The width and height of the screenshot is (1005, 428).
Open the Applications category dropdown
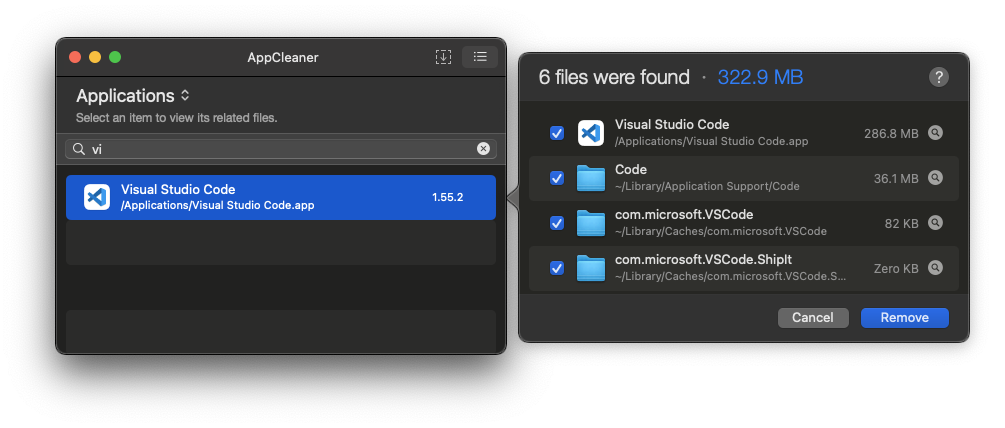tap(133, 96)
